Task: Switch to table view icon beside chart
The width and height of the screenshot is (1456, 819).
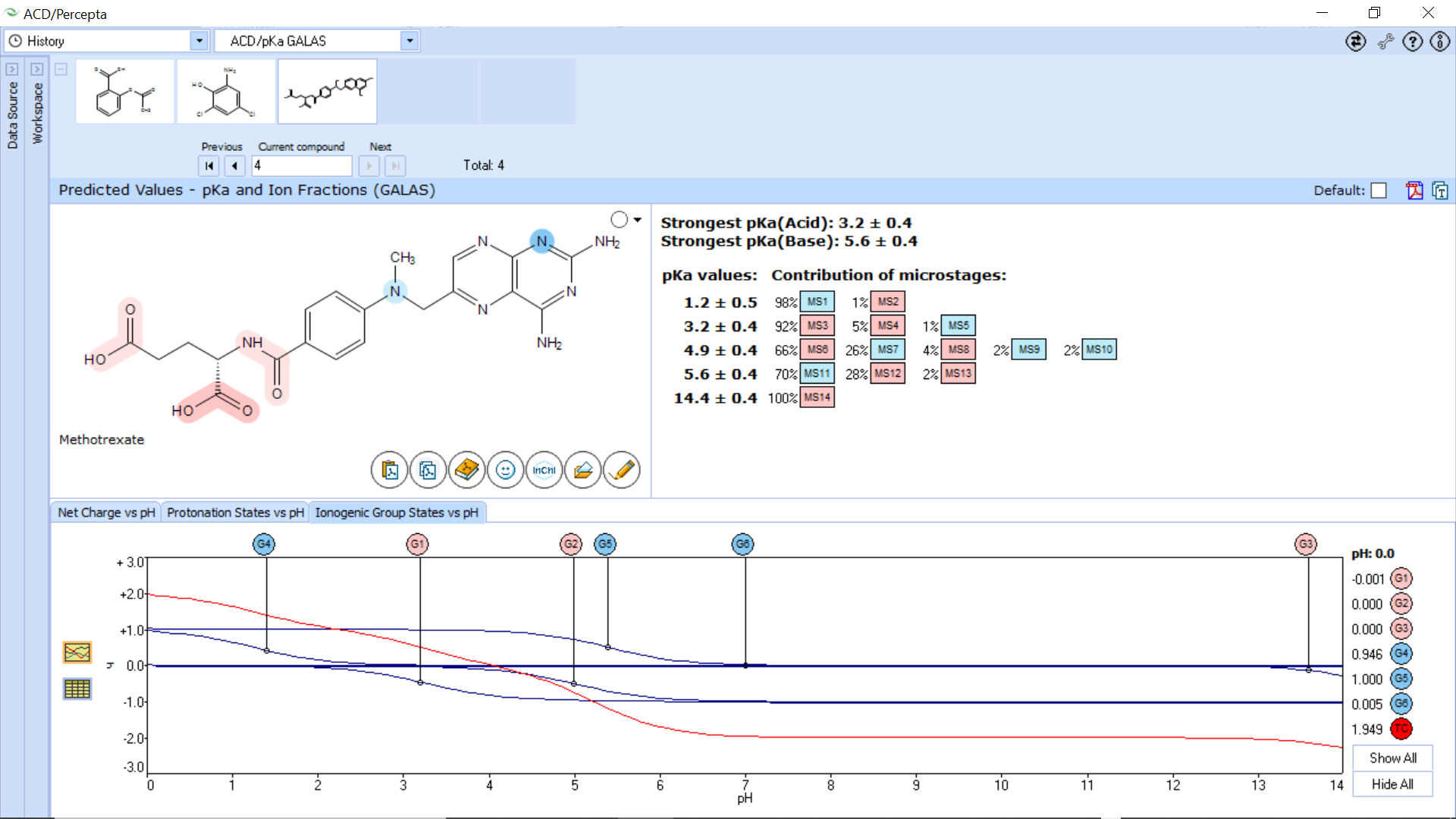Action: tap(77, 689)
